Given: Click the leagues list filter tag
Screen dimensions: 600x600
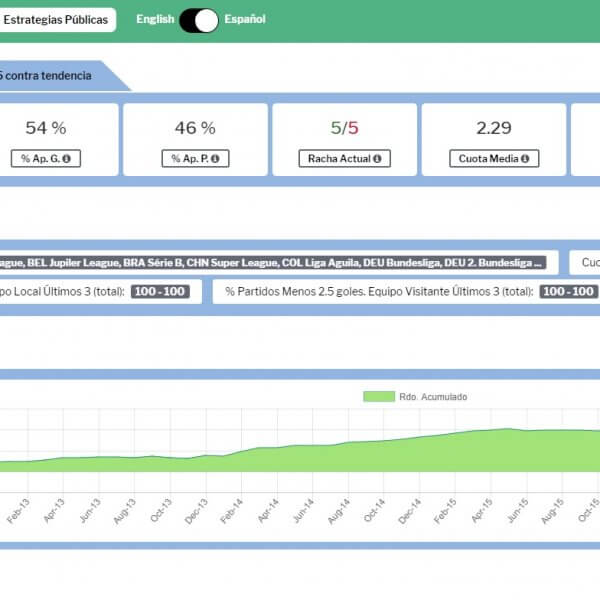Looking at the screenshot, I should click(272, 262).
